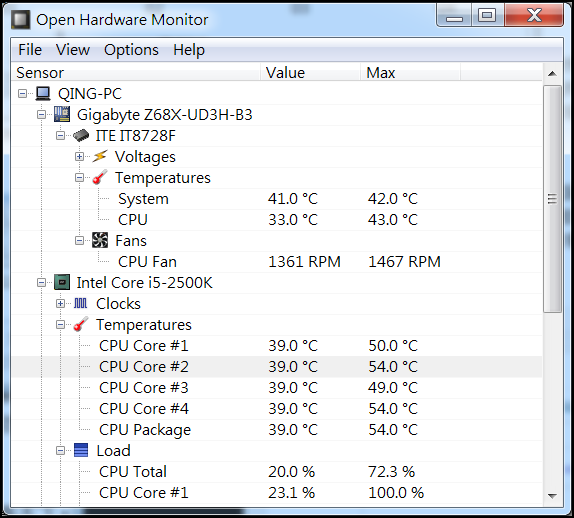574x518 pixels.
Task: Collapse the Fans node
Action: [x=79, y=241]
